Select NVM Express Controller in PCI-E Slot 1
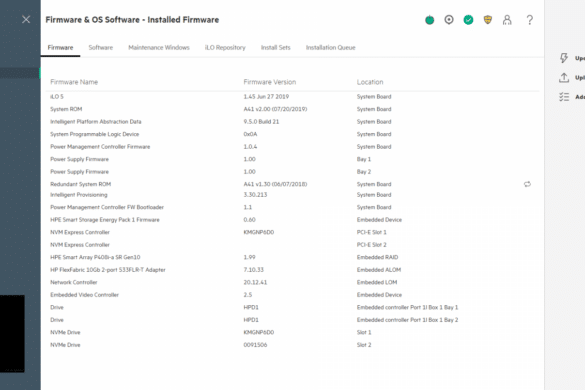 (x=80, y=232)
